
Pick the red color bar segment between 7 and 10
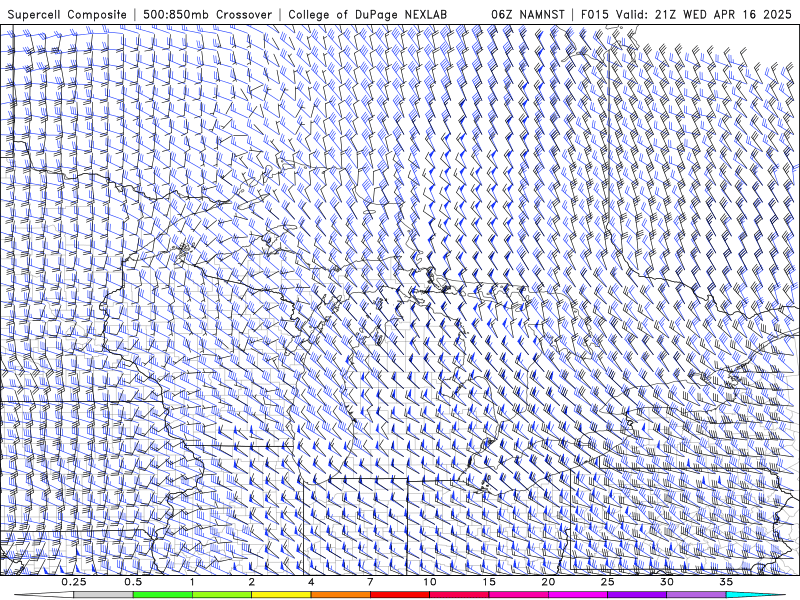(x=400, y=595)
